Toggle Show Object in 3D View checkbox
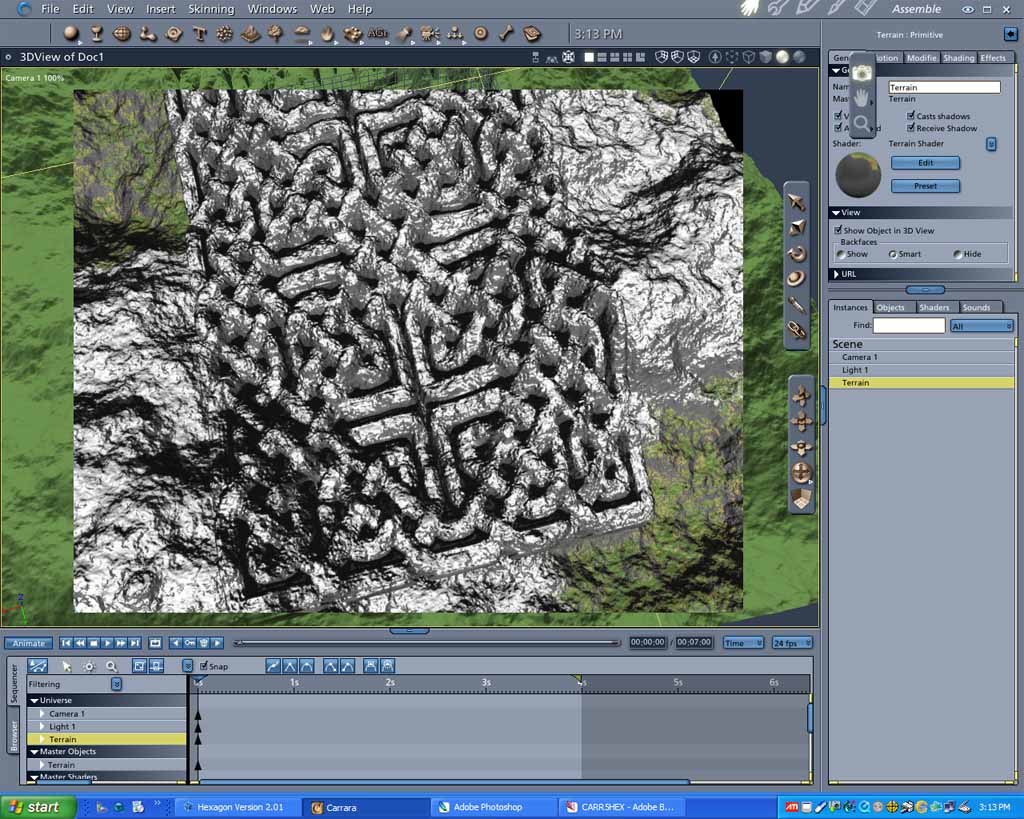 coord(838,230)
